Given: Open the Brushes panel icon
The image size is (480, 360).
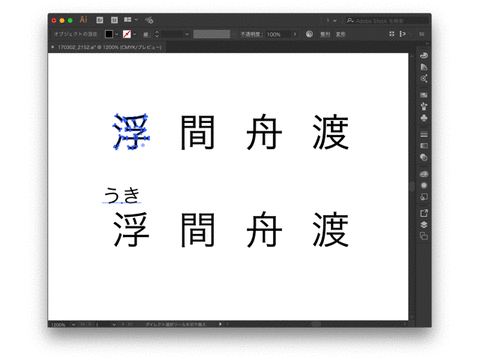Looking at the screenshot, I should click(424, 106).
